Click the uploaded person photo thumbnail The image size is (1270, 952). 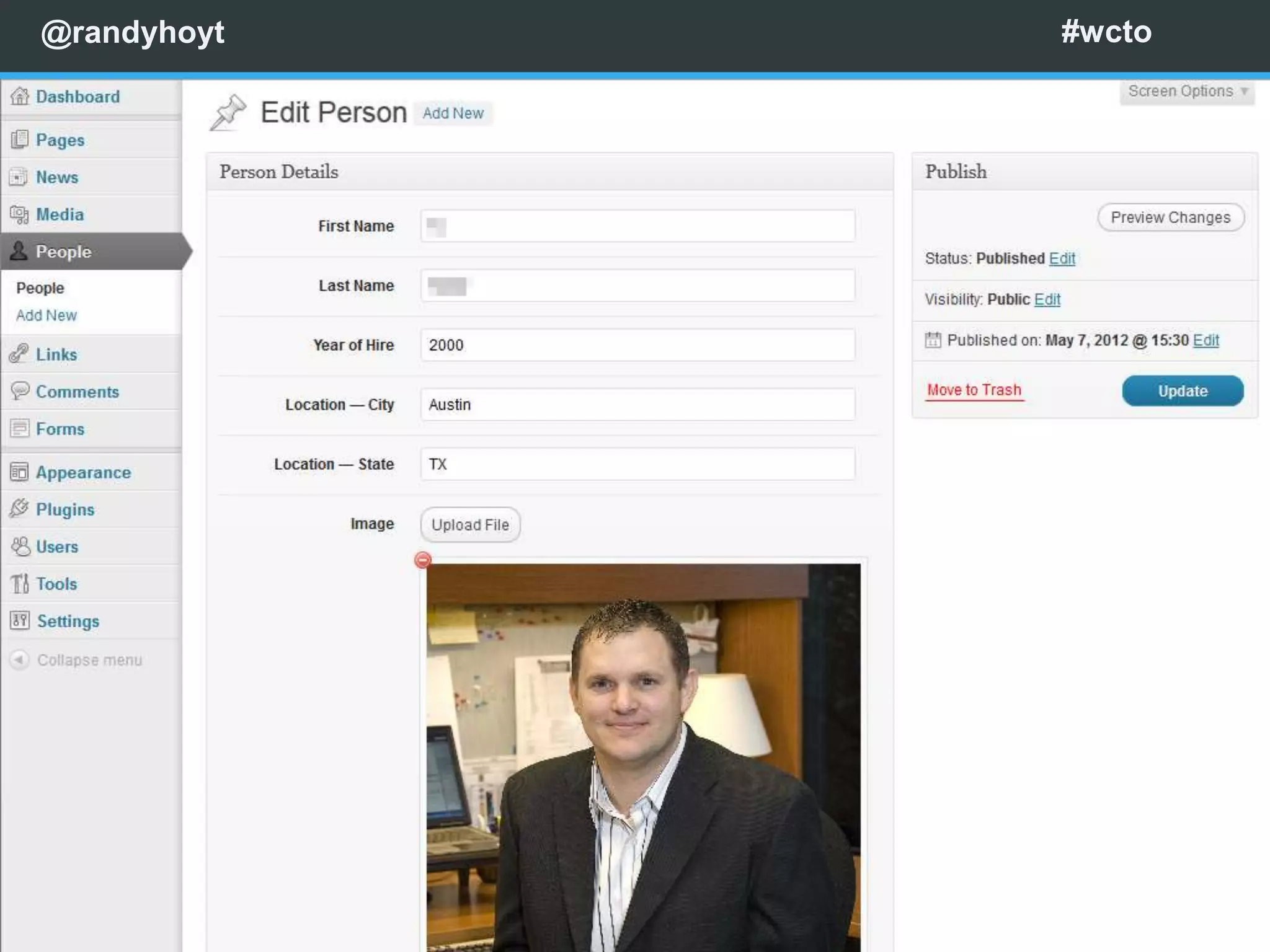pyautogui.click(x=643, y=756)
